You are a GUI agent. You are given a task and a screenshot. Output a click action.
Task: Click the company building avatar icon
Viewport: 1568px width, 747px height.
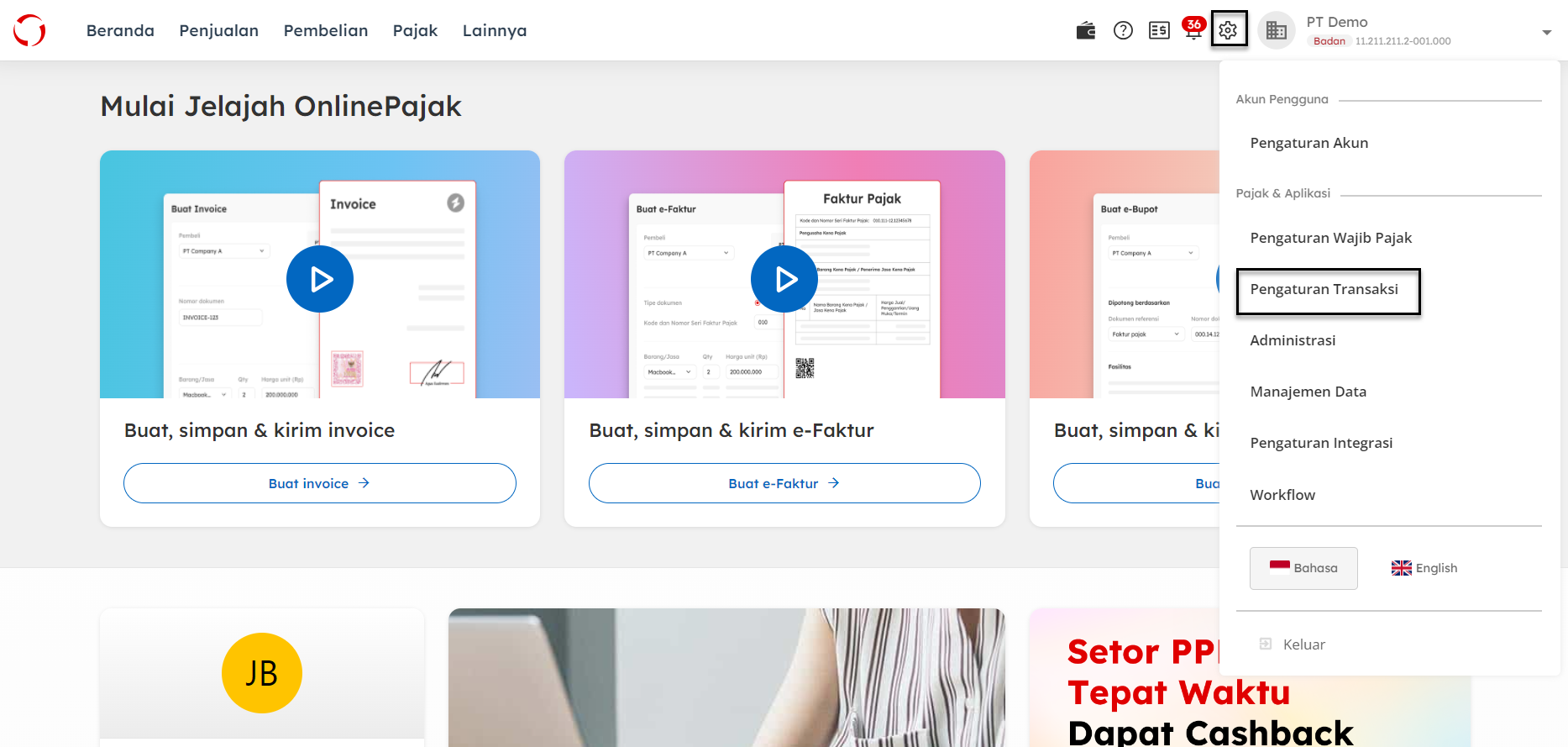[1277, 30]
